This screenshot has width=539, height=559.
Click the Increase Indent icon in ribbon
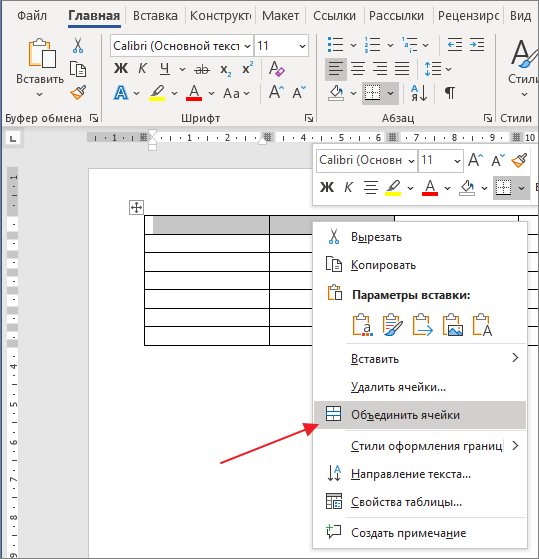pyautogui.click(x=477, y=45)
